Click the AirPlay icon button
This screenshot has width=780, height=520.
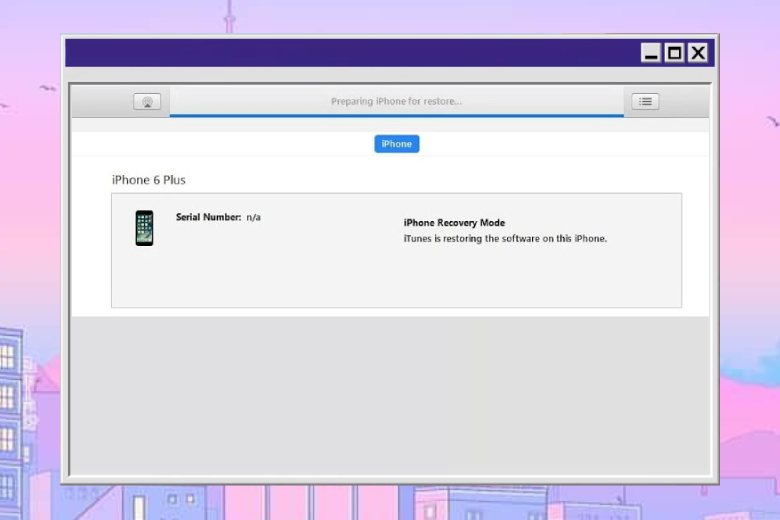(x=147, y=102)
